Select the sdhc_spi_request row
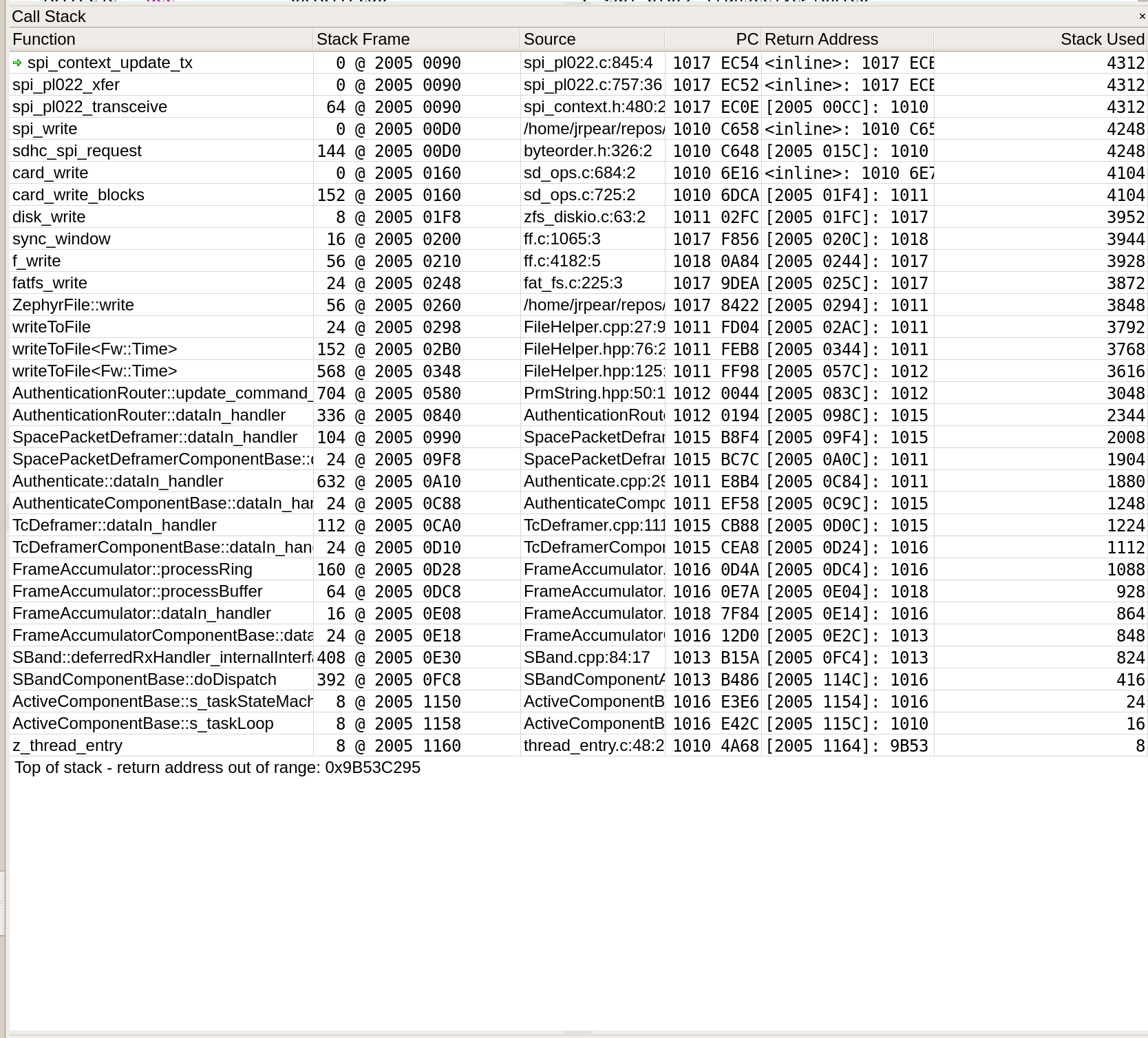 77,151
